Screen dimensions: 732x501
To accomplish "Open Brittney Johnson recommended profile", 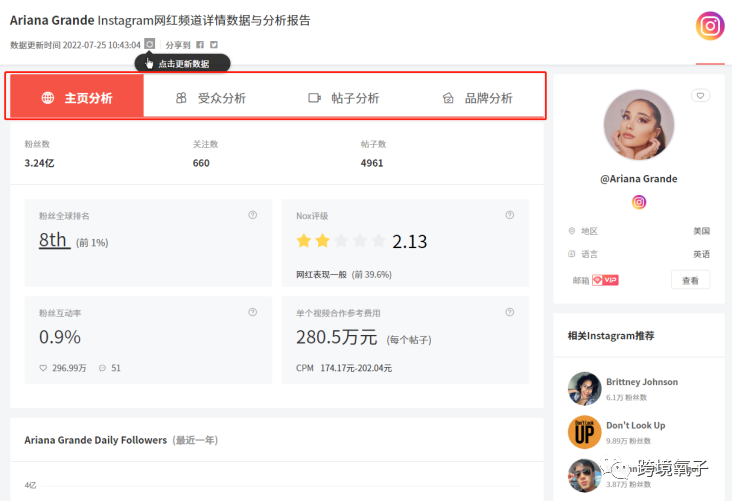I will (642, 382).
